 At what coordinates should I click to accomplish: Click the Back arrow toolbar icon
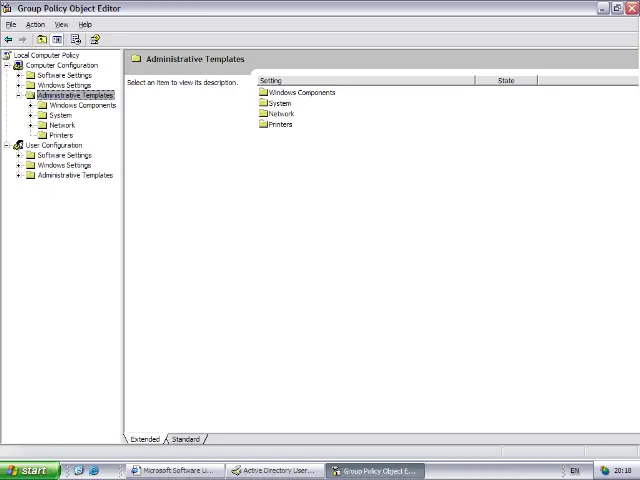[x=8, y=40]
